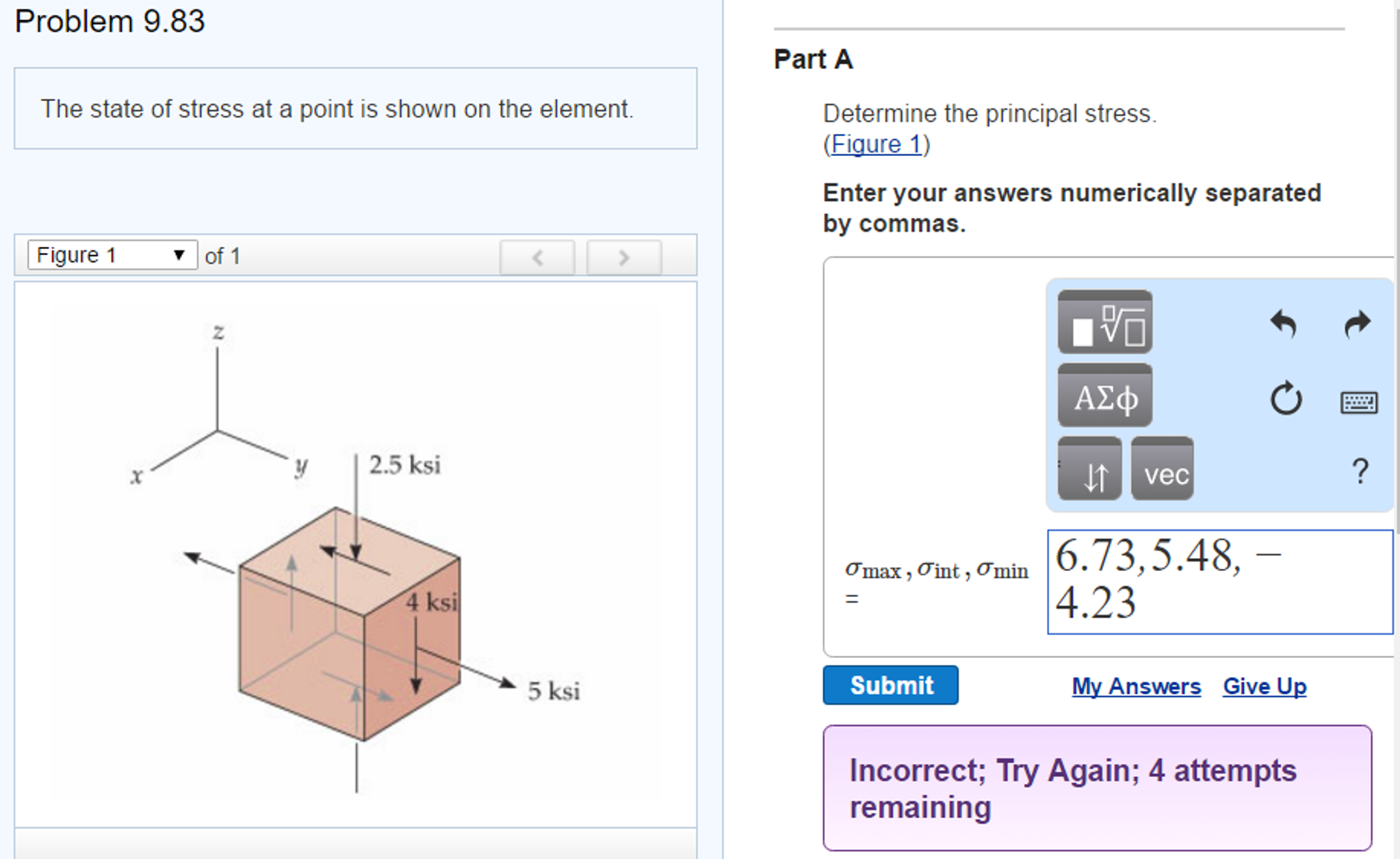
Task: Click the next figure chevron
Action: coord(623,257)
